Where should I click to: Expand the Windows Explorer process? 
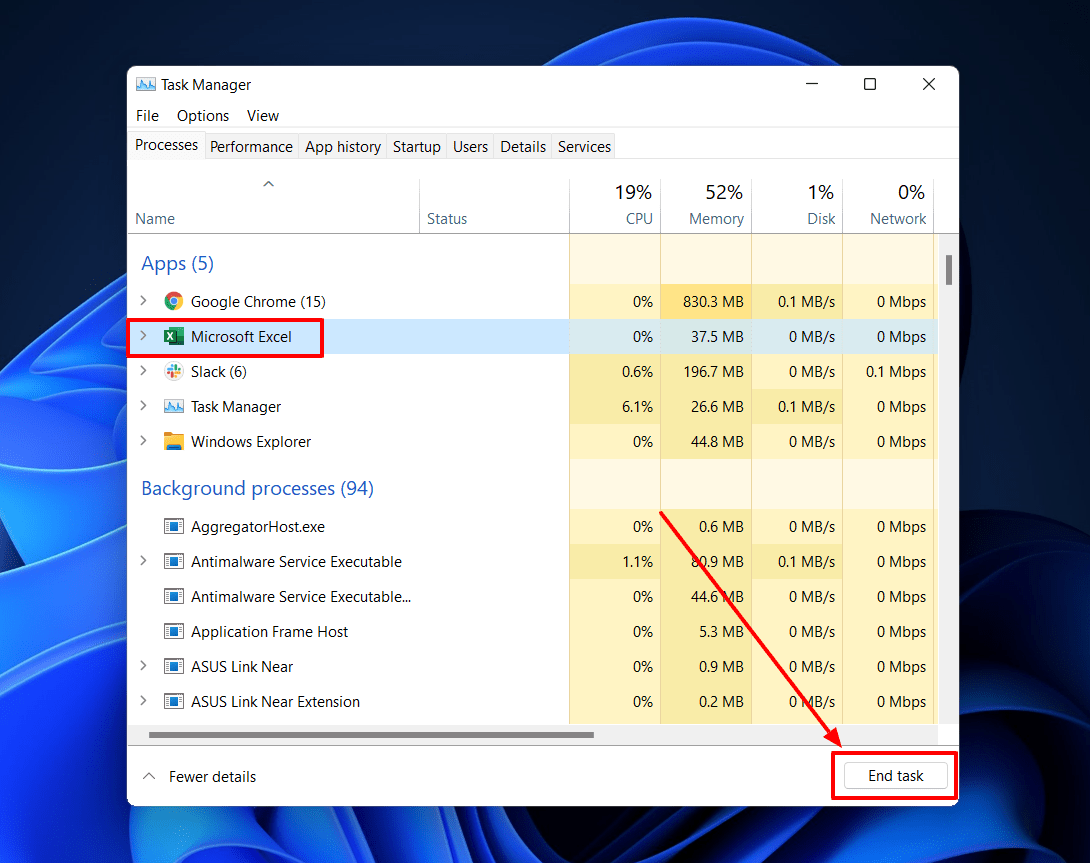pos(143,440)
